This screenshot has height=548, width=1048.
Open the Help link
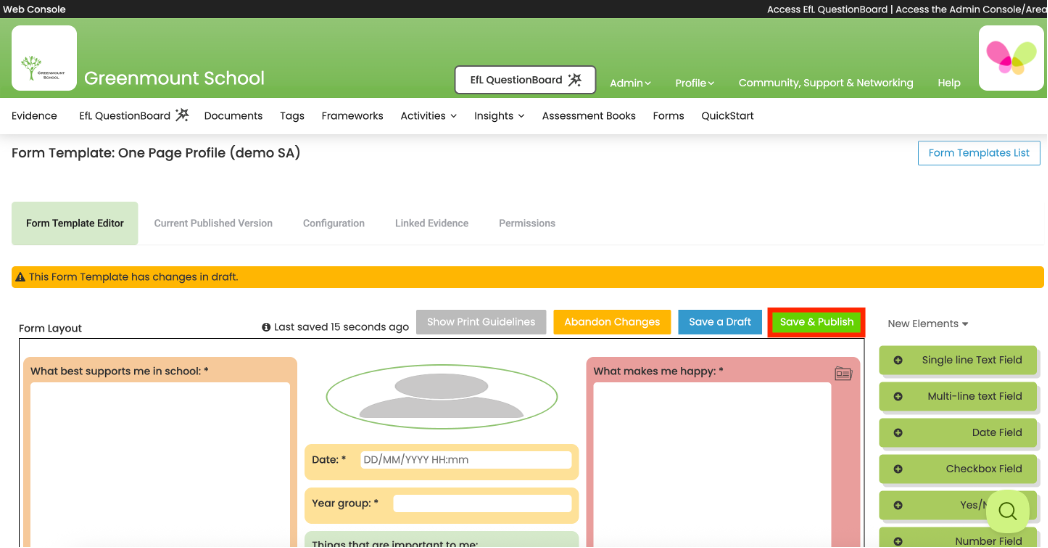click(948, 83)
